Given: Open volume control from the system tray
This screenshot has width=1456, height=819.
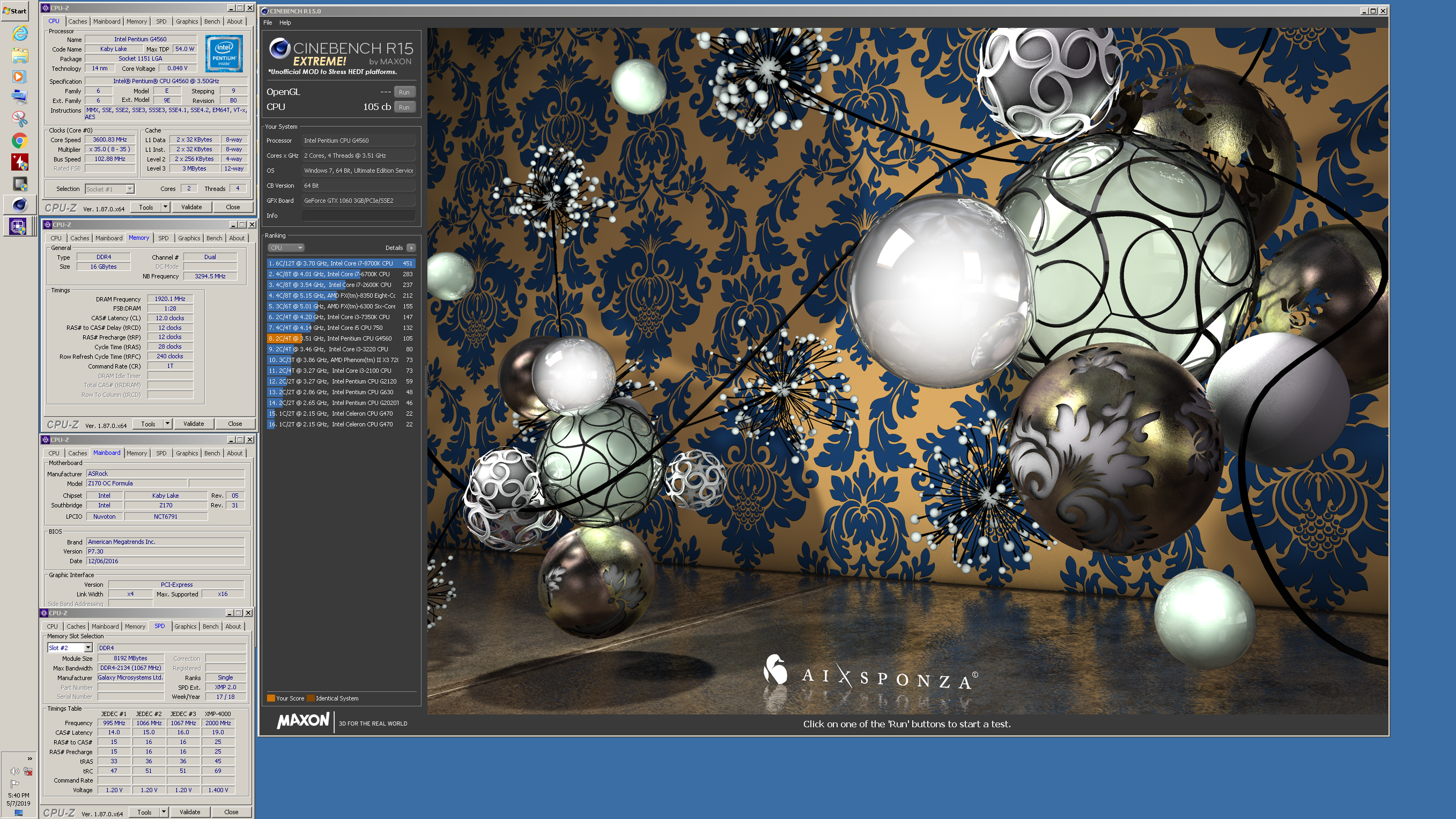Looking at the screenshot, I should point(14,771).
